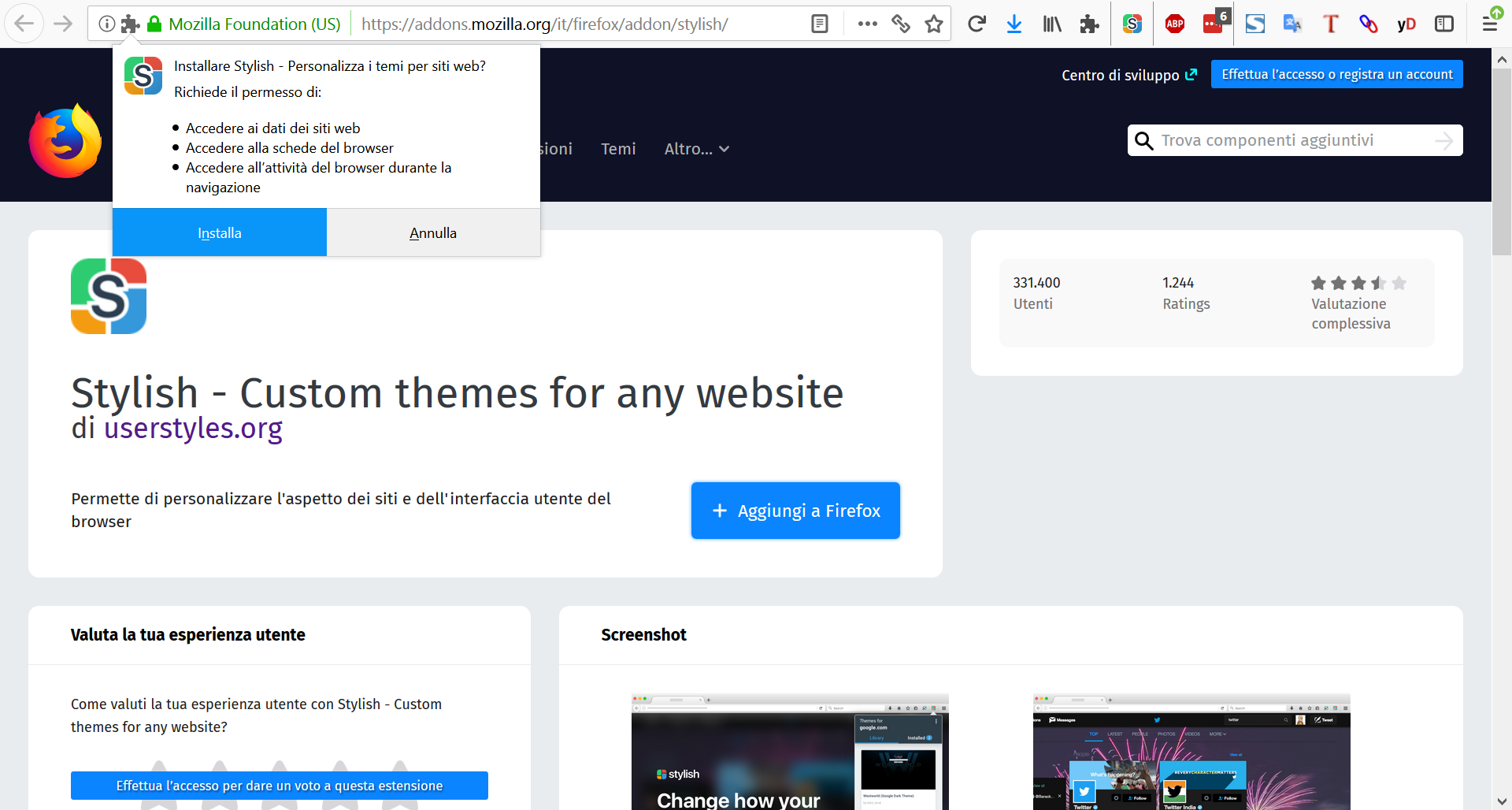The height and width of the screenshot is (810, 1512).
Task: Open the first Stylish screenshot thumbnail
Action: pos(790,752)
